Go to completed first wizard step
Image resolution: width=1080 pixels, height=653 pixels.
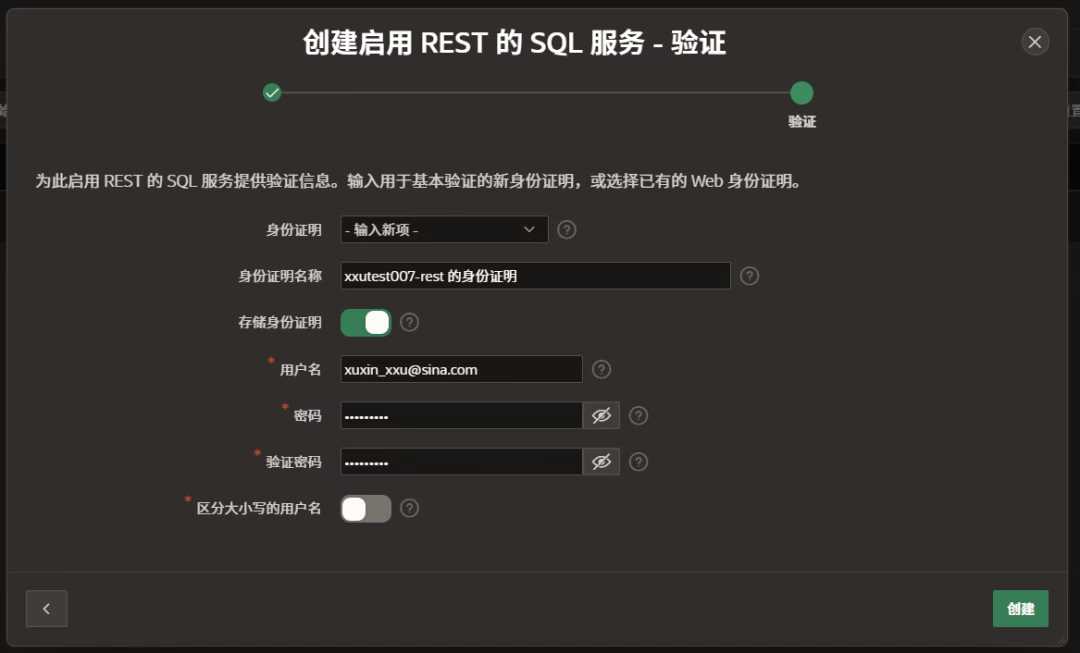[x=272, y=93]
